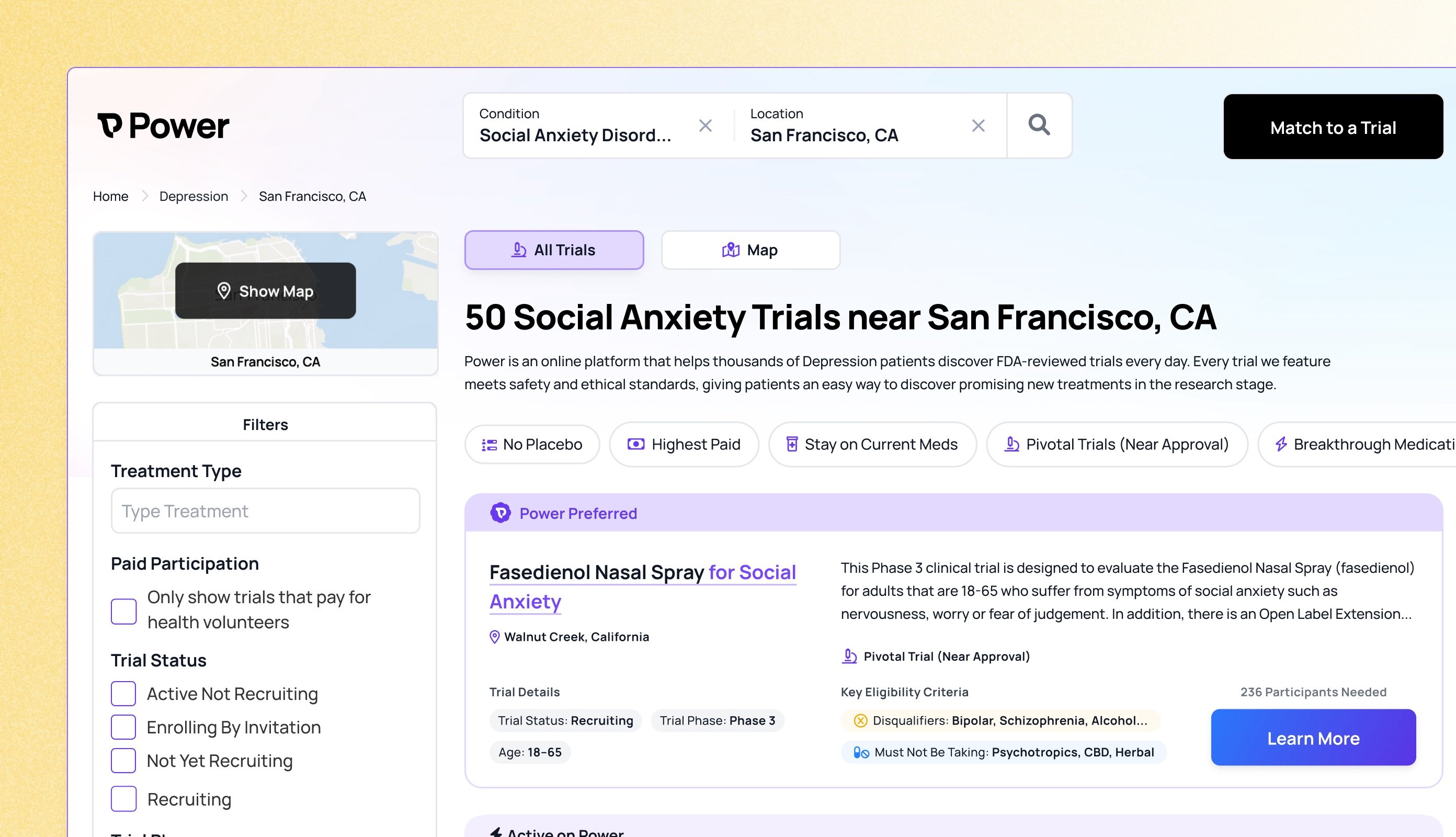Click the Pivotal Trial (Near Approval) label
Screen dimensions: 1456x837
coord(946,656)
